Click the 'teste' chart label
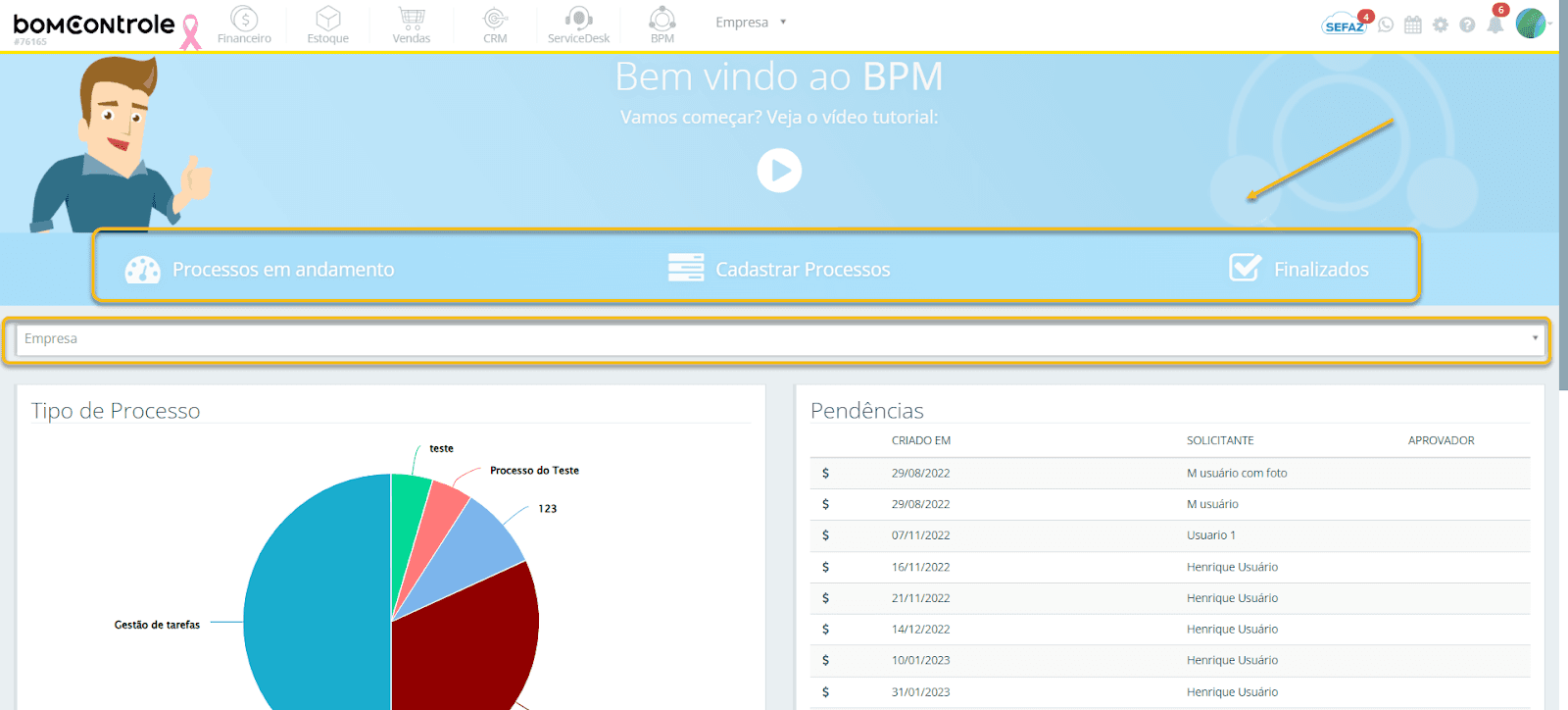The height and width of the screenshot is (710, 1568). [441, 448]
